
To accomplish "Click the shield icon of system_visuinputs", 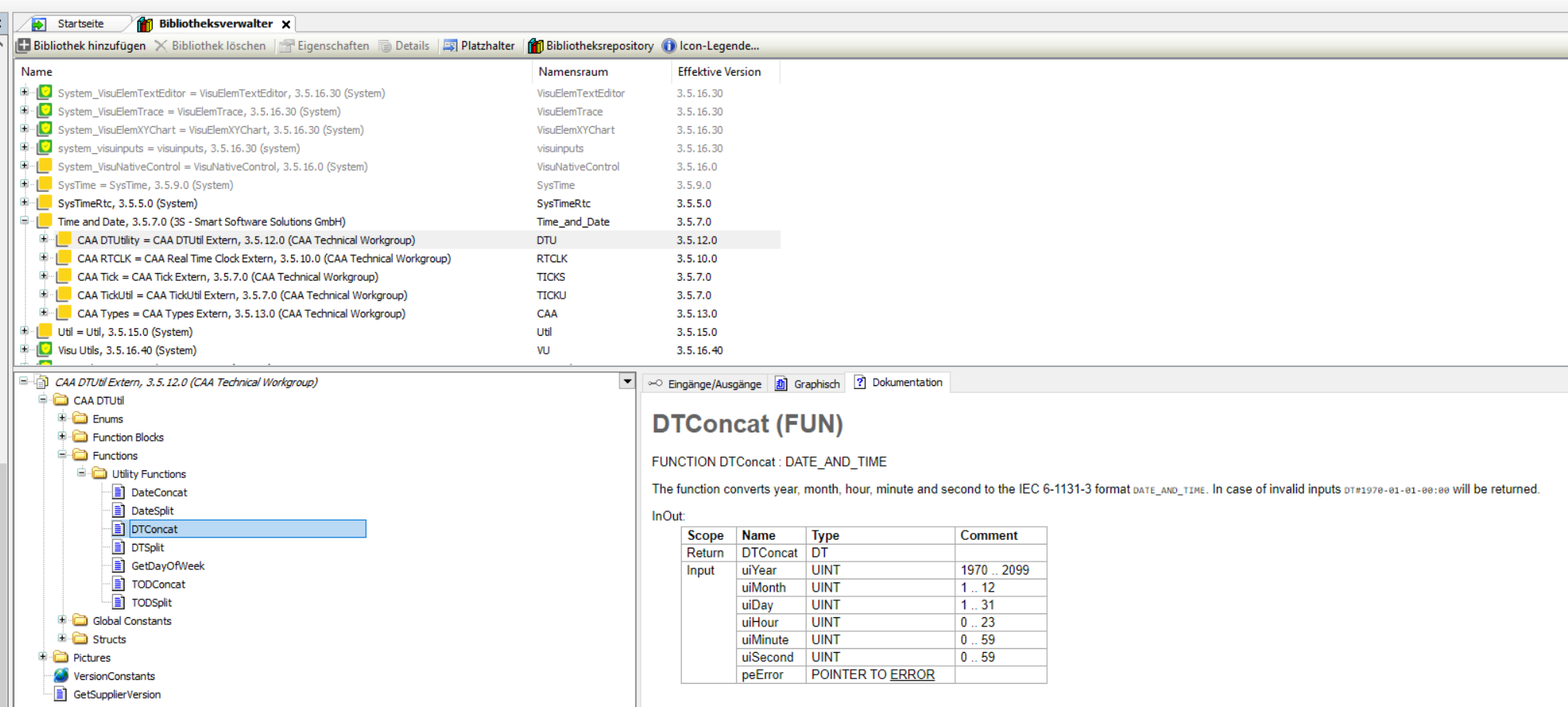I will [45, 148].
